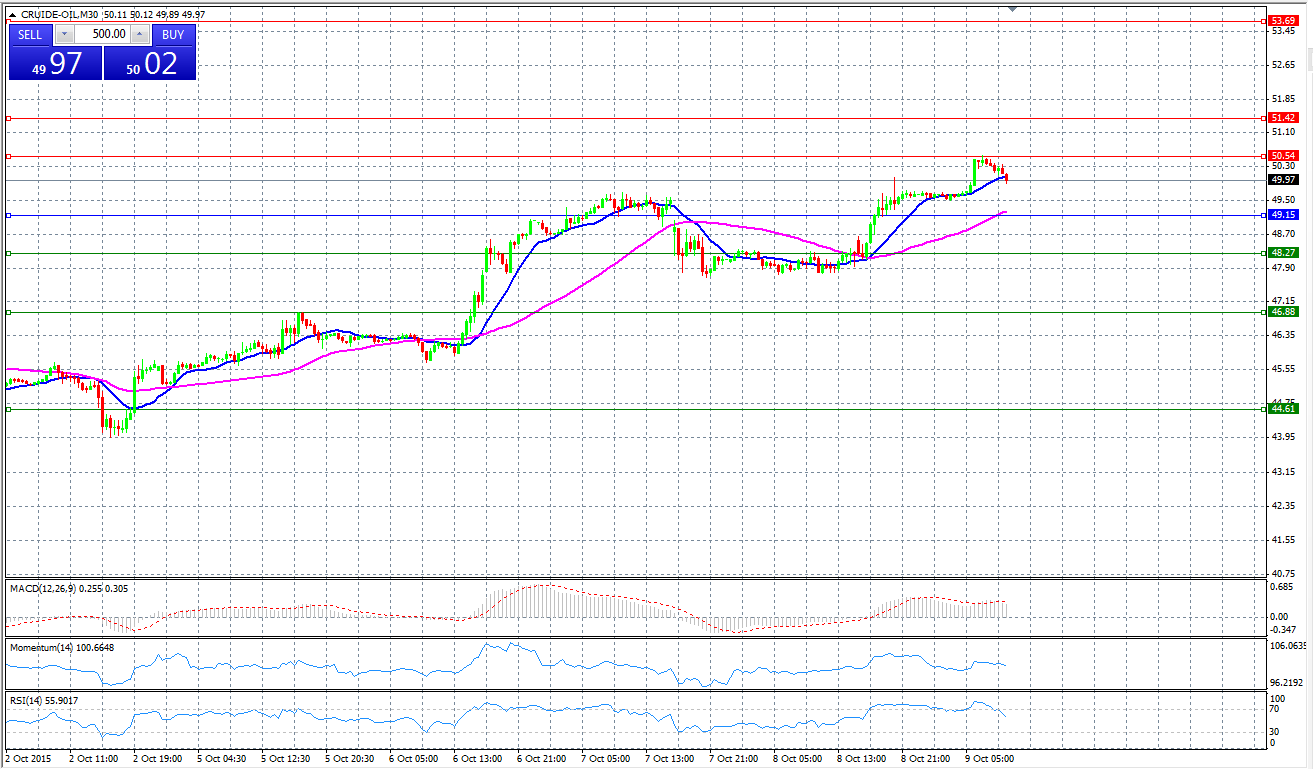Screen dimensions: 1313x769
Task: Click the 6 Oct 13:00 time label
Action: [x=480, y=759]
